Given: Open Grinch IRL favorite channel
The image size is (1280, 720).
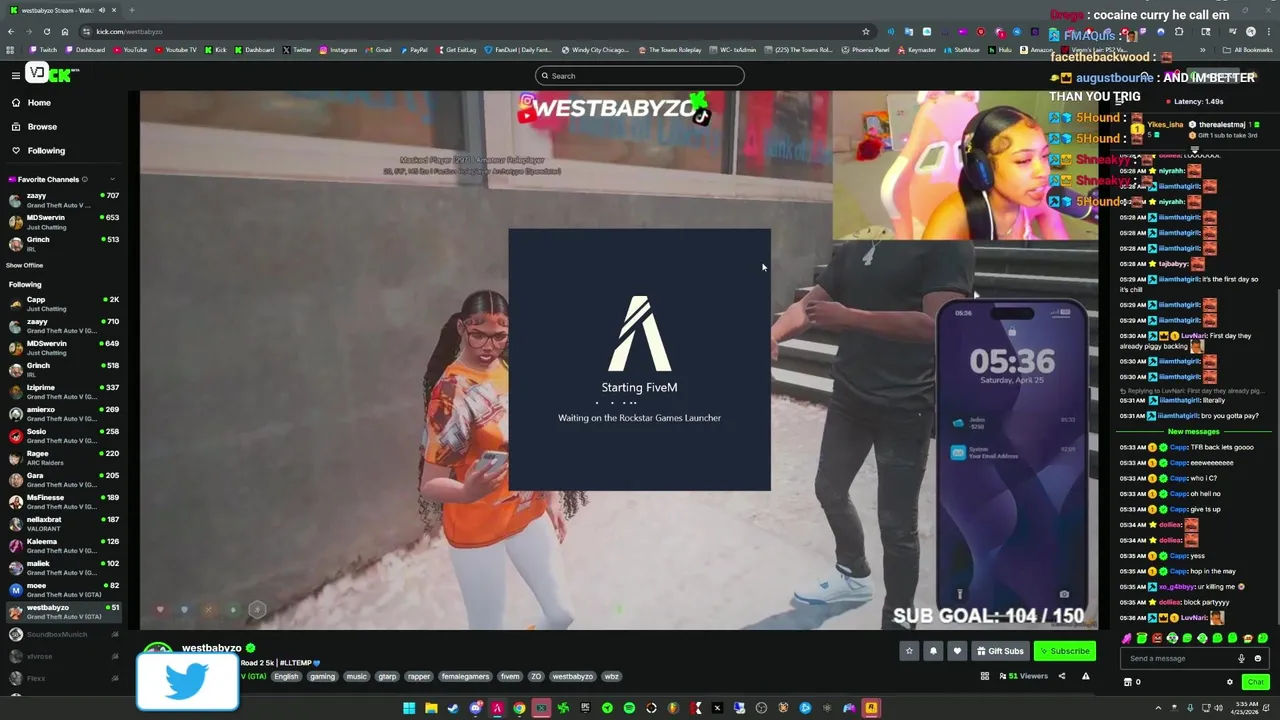Looking at the screenshot, I should [63, 244].
